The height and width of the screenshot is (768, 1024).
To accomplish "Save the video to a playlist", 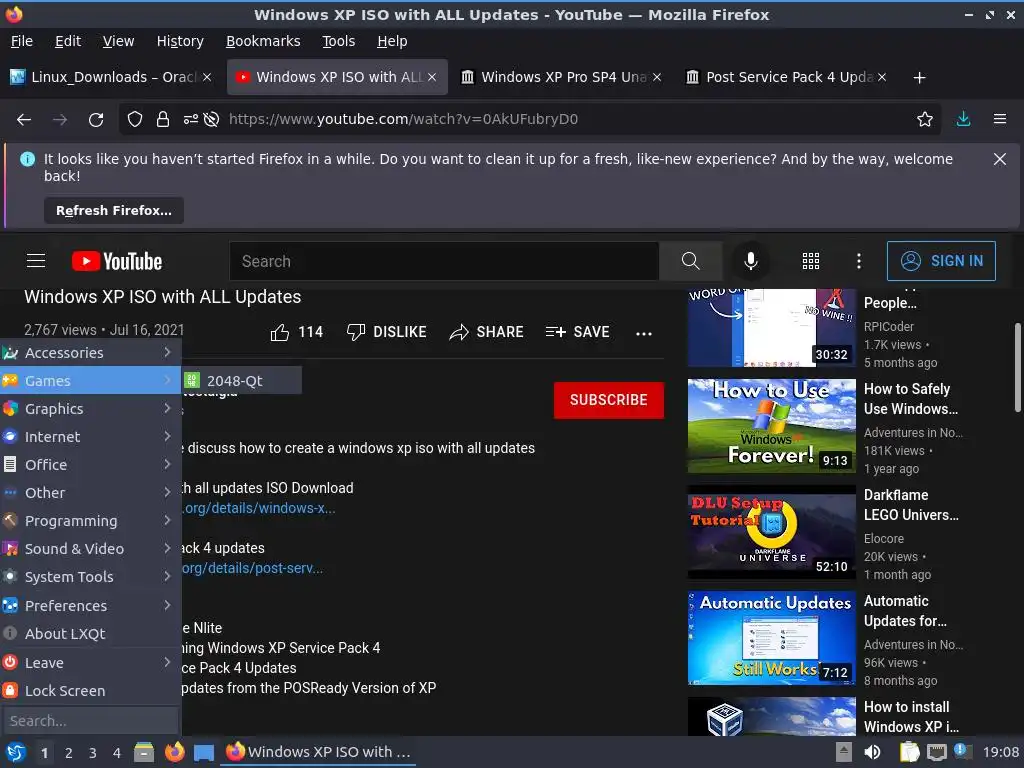I will click(577, 332).
